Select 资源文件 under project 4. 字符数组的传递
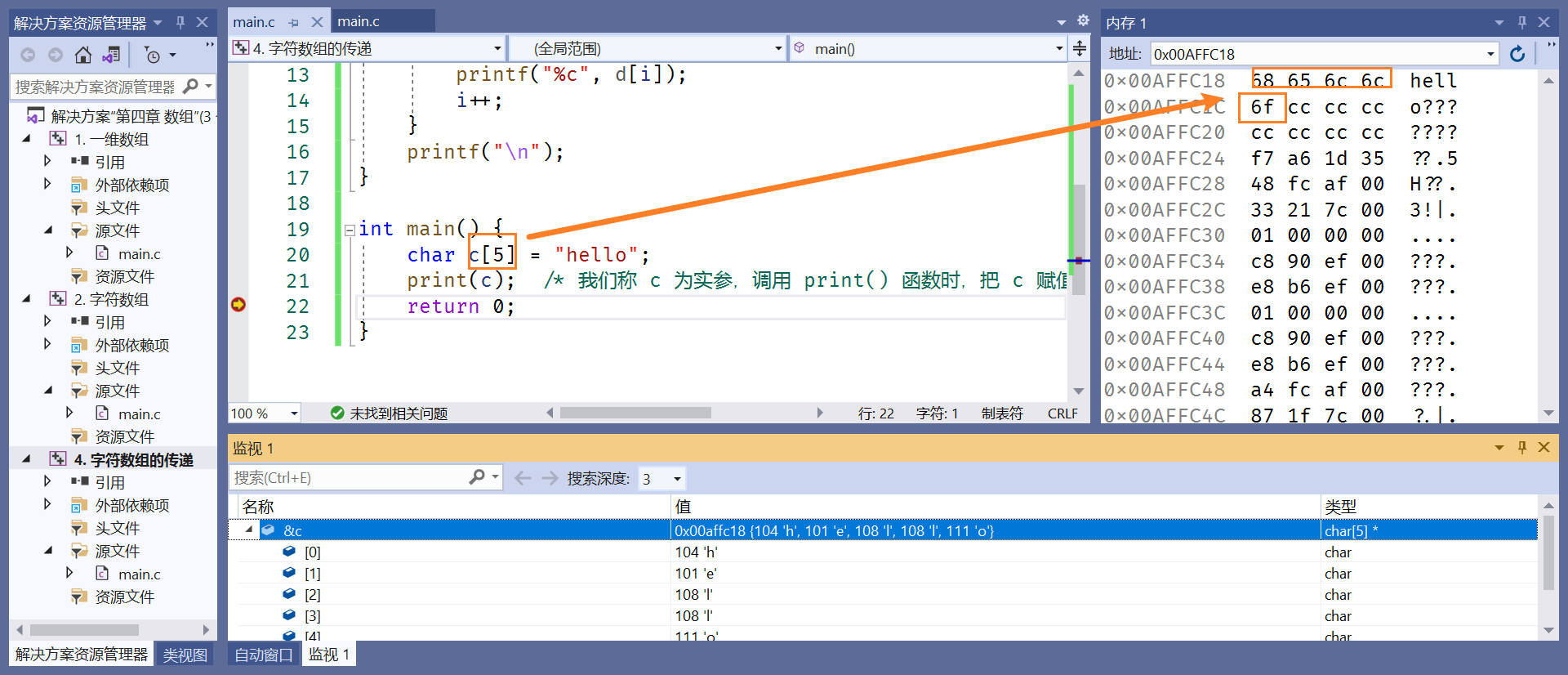Screen dimensions: 1568x675 point(124,597)
